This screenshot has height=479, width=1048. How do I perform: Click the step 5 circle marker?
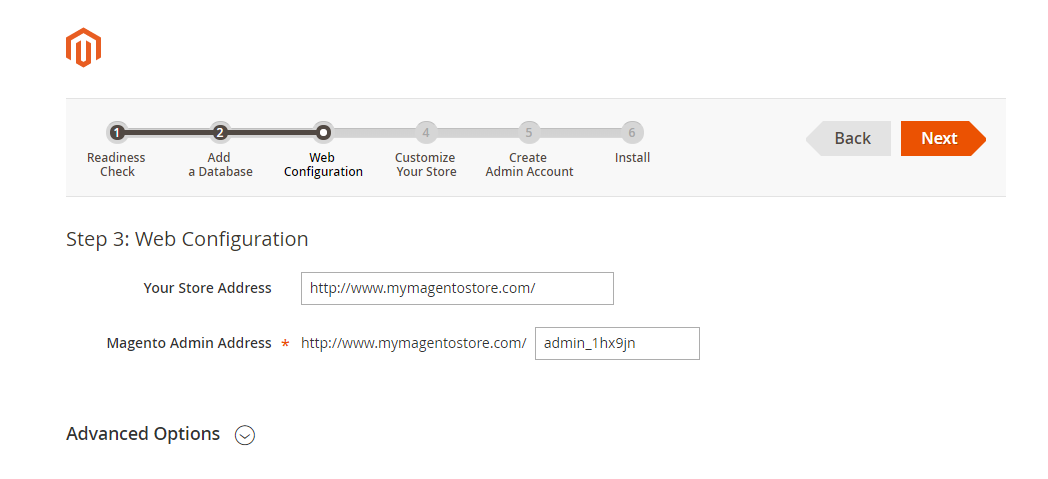click(529, 132)
